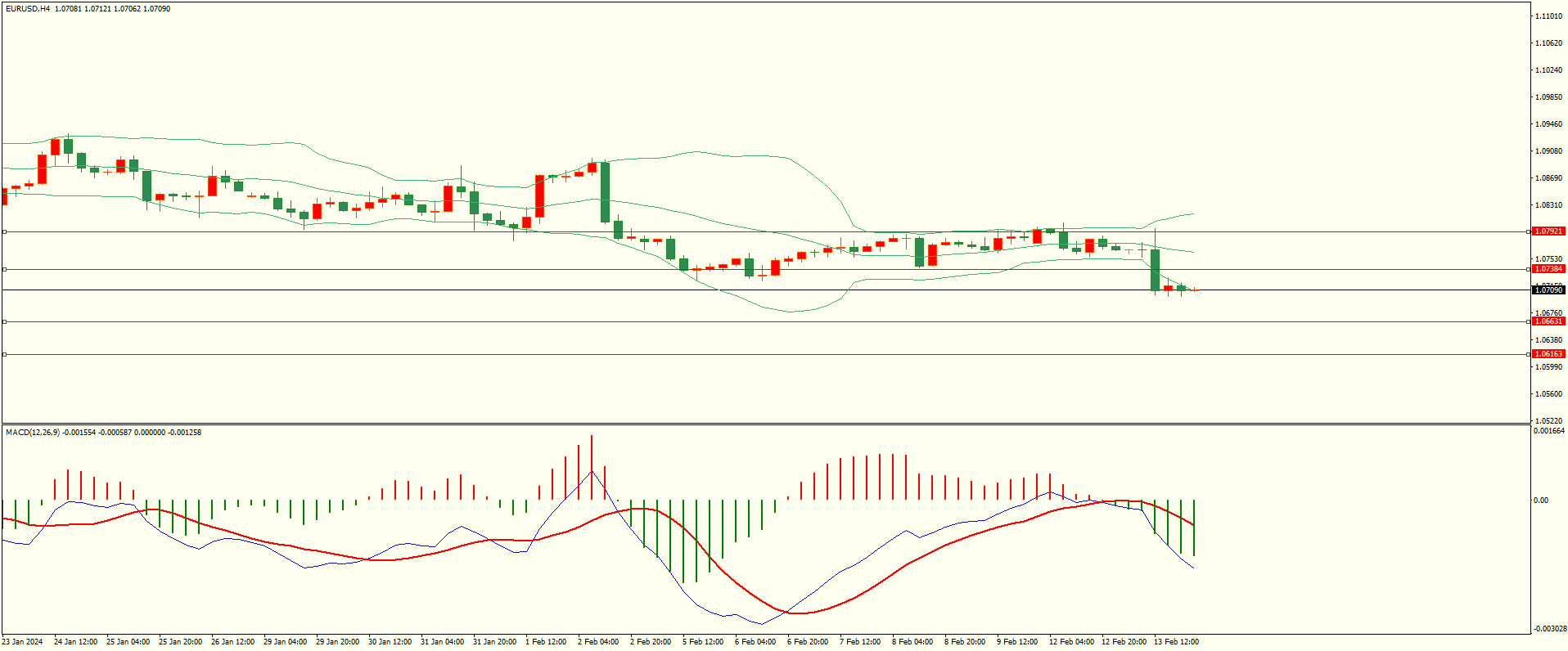Click the 1.07530 price axis value
1568x651 pixels.
tap(1549, 259)
